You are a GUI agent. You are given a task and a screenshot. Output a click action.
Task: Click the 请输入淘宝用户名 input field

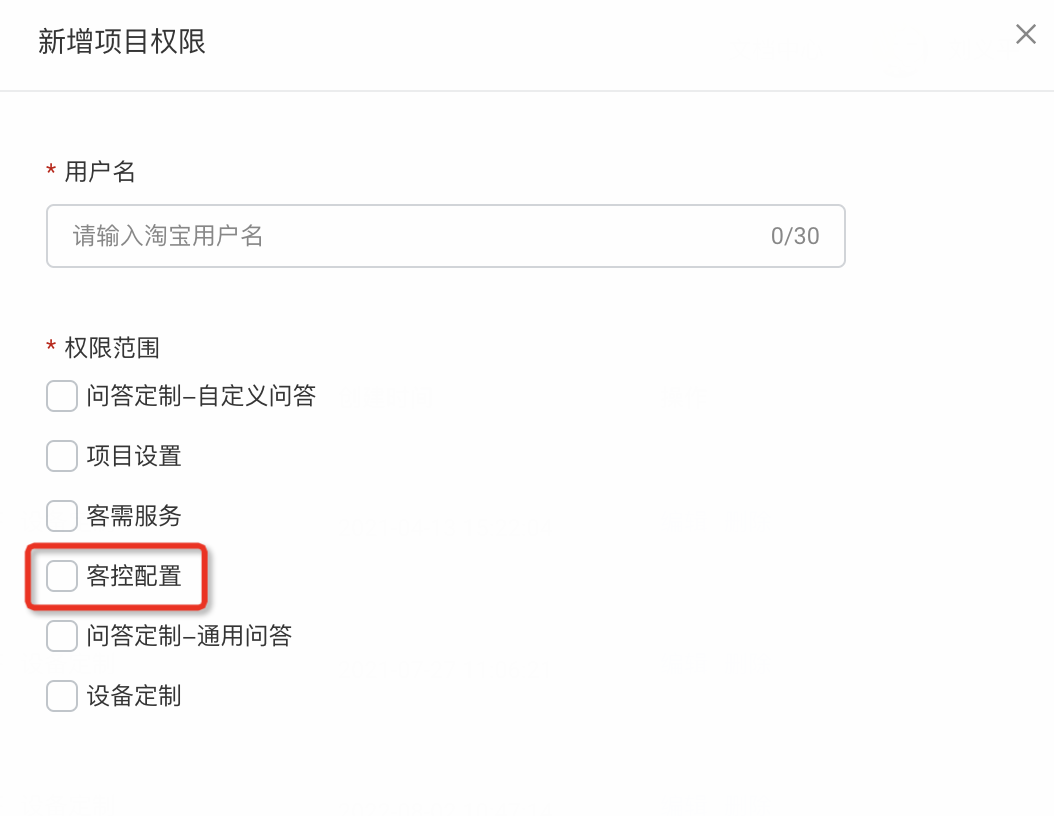446,236
